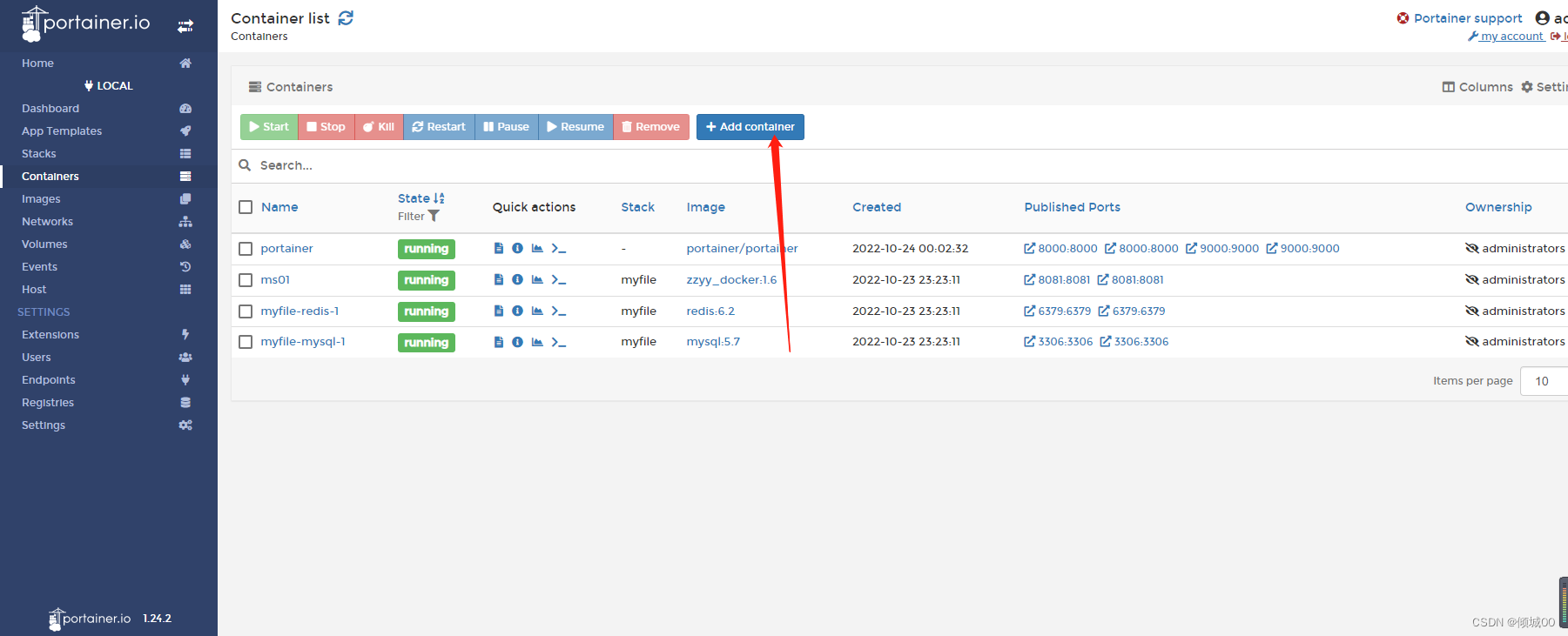Open Registries in the sidebar

pyautogui.click(x=108, y=403)
